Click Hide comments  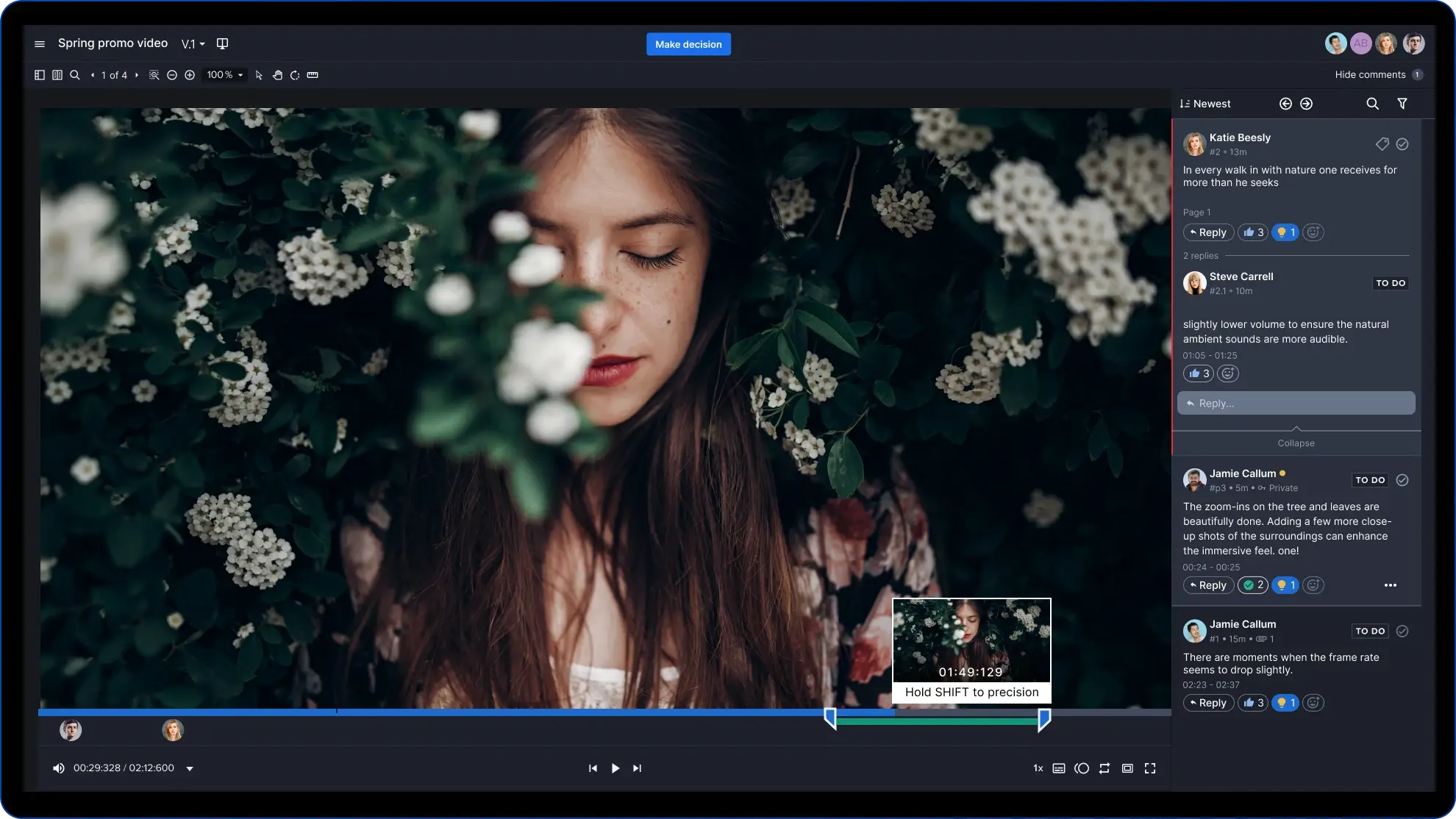coord(1369,74)
